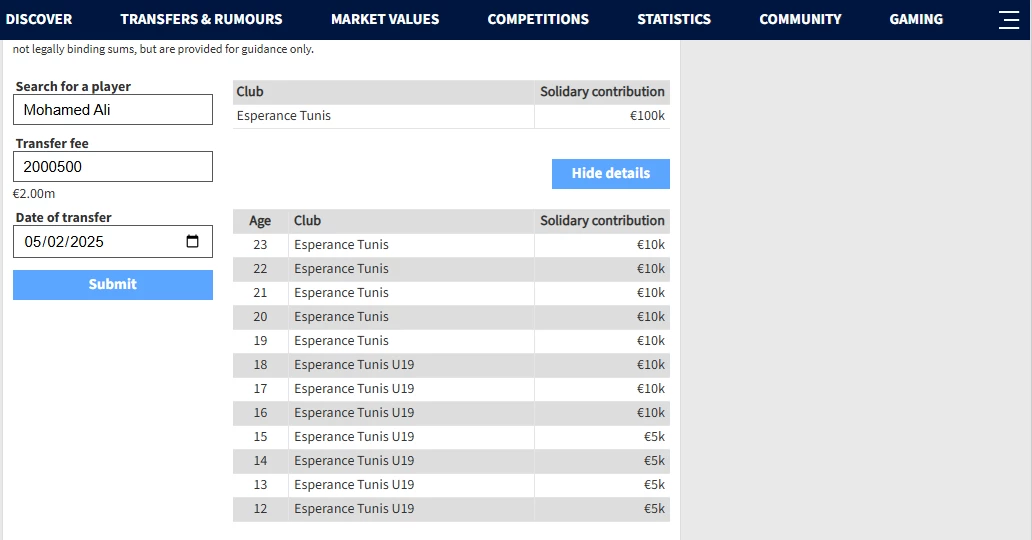
Task: Click the age 12 Esperance Tunis U19 row
Action: pos(354,509)
